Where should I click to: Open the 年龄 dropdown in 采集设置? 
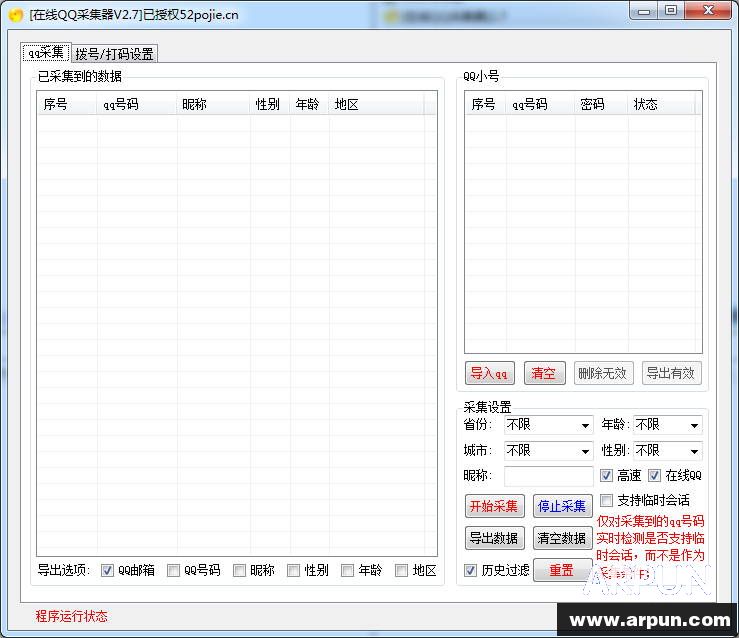[x=667, y=425]
